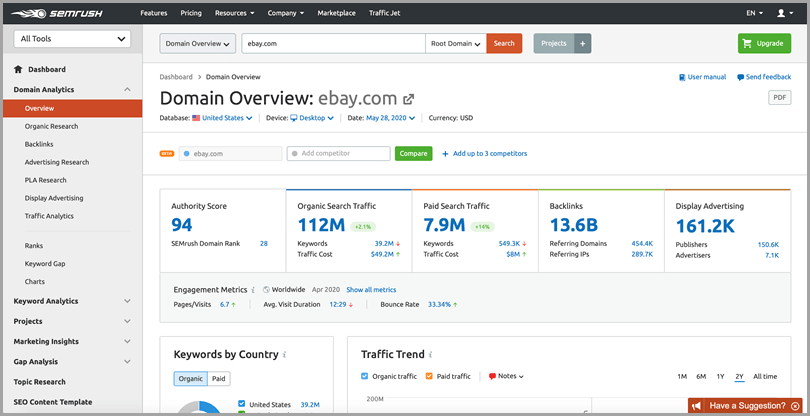Open Features in top menu

[153, 13]
